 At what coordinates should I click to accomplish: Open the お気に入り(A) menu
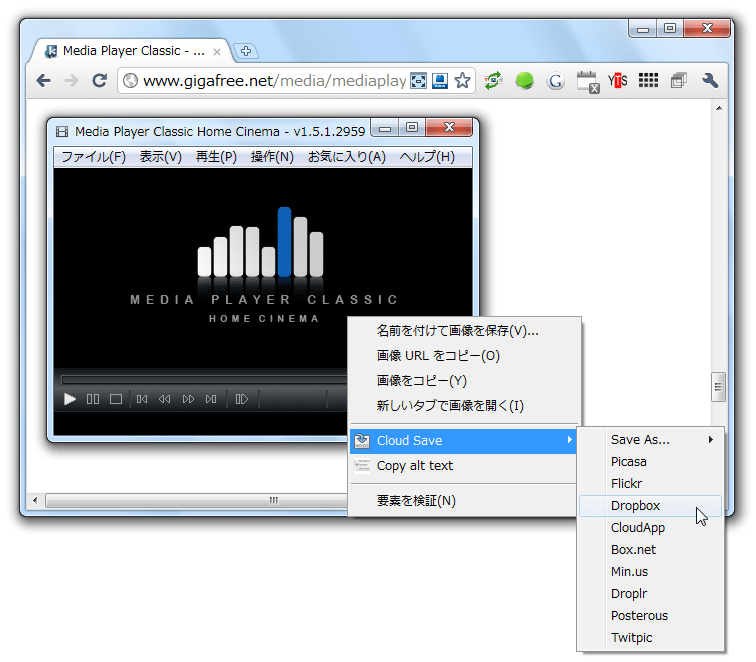click(x=347, y=157)
